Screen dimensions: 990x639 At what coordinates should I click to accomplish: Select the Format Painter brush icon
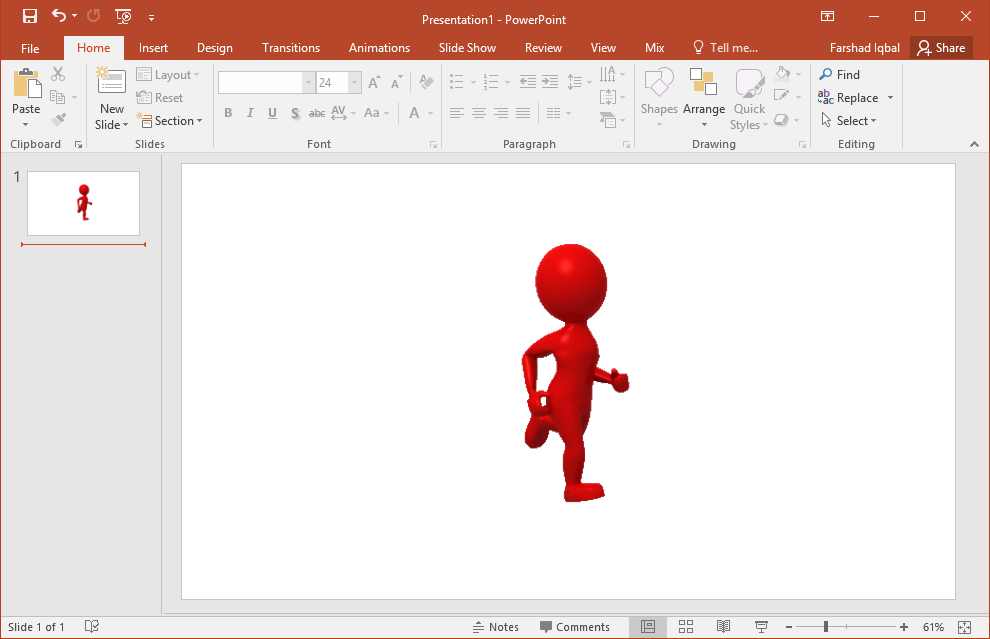[58, 120]
